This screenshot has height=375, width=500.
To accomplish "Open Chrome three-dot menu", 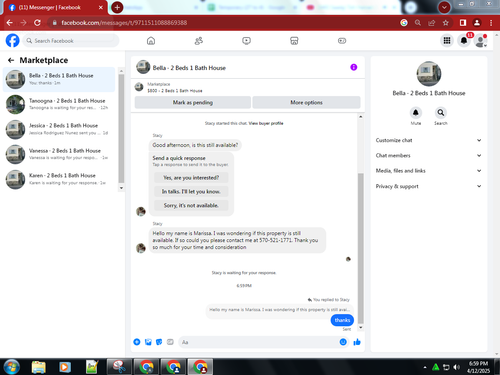I will [491, 23].
